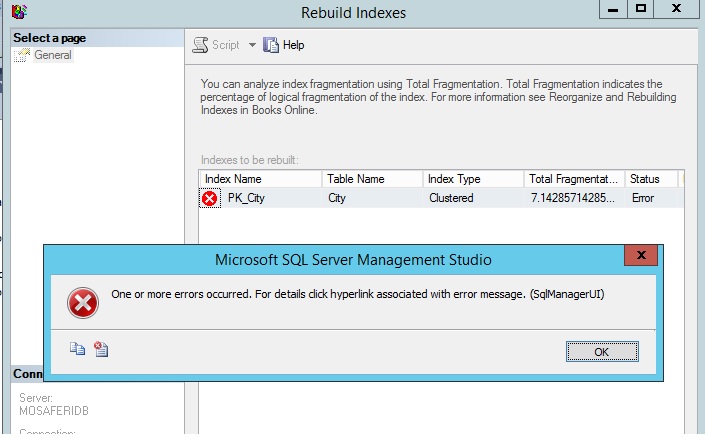Open Help from the toolbar
The height and width of the screenshot is (438, 705).
pyautogui.click(x=284, y=45)
